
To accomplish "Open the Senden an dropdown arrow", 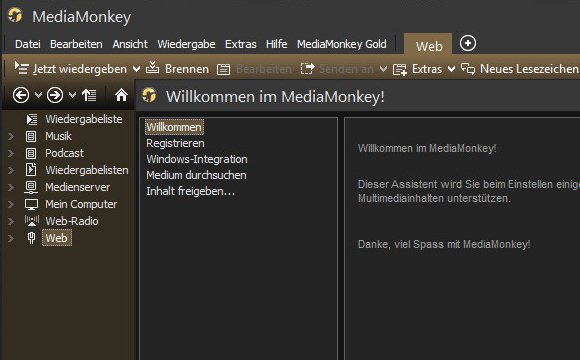I will click(384, 69).
